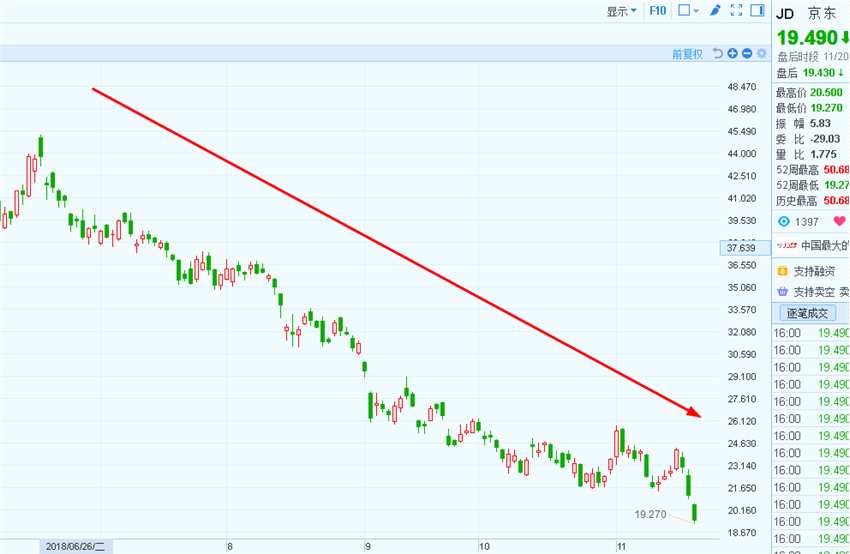
Task: Click the pink heart favorite icon
Action: (x=840, y=221)
